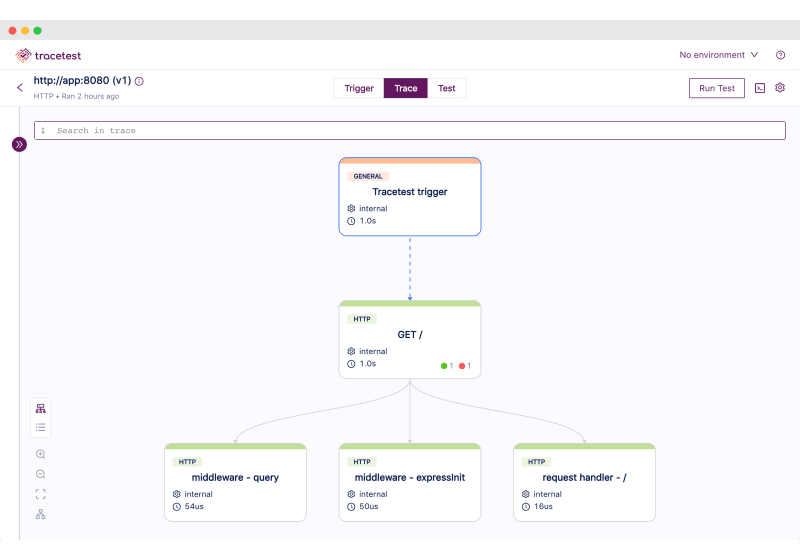The image size is (800, 560).
Task: Click the gear icon on GET / node
Action: tap(351, 351)
